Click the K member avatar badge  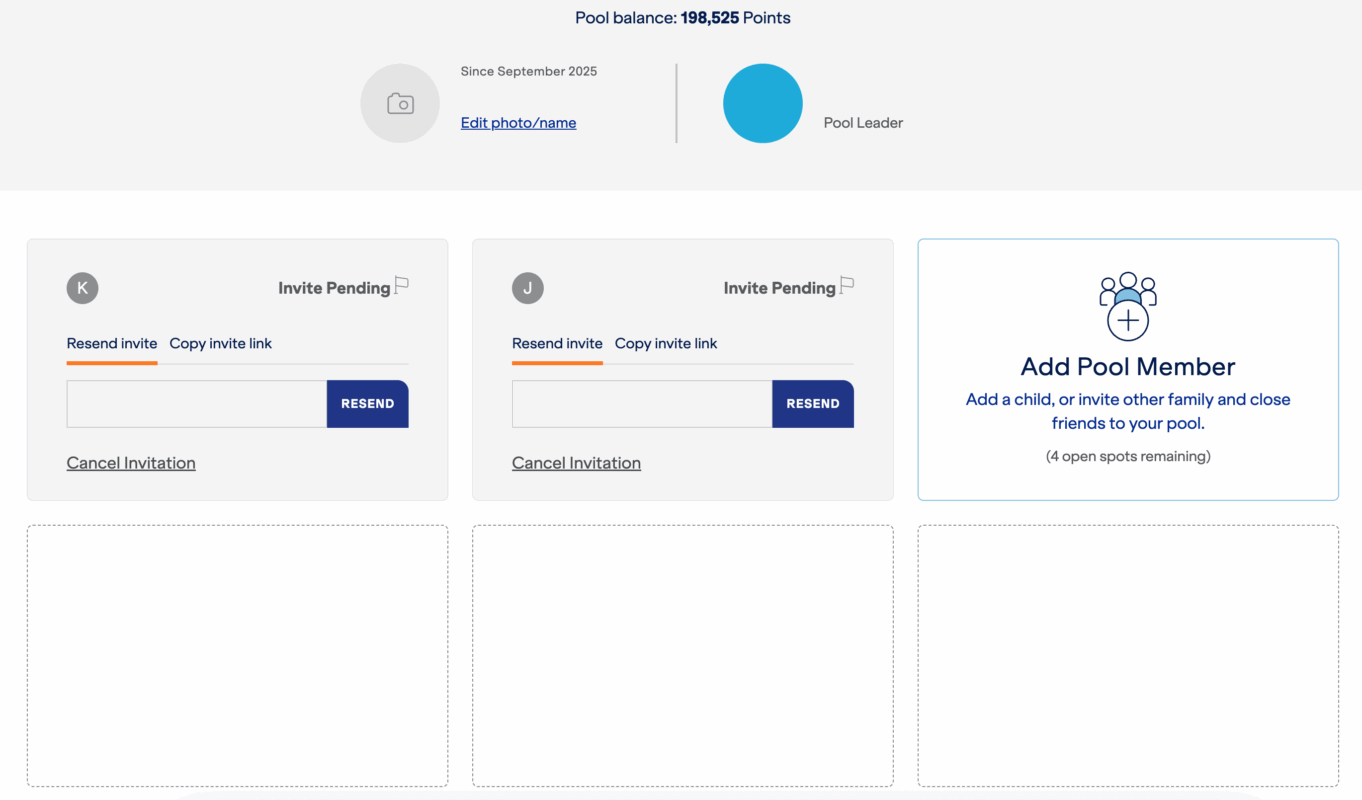(82, 288)
